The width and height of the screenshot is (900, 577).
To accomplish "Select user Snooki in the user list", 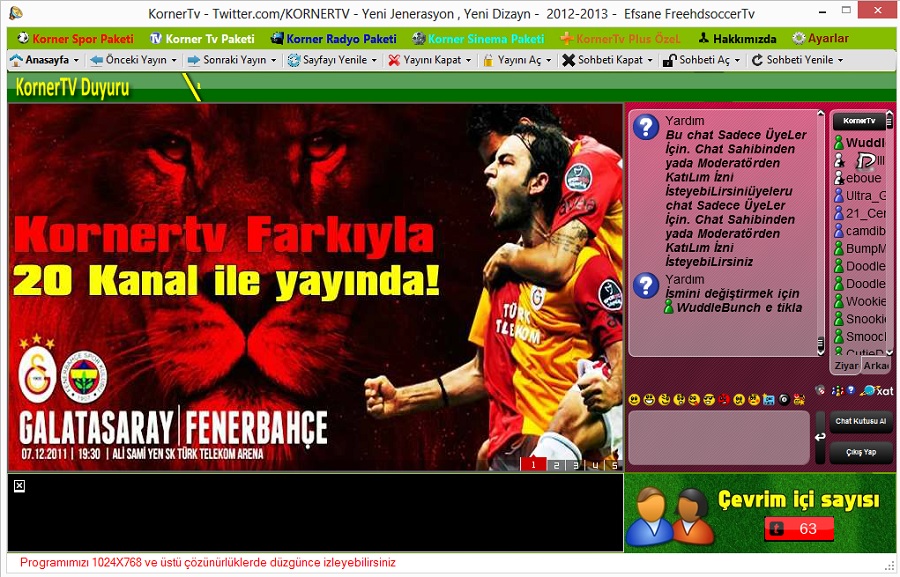I will click(x=860, y=319).
